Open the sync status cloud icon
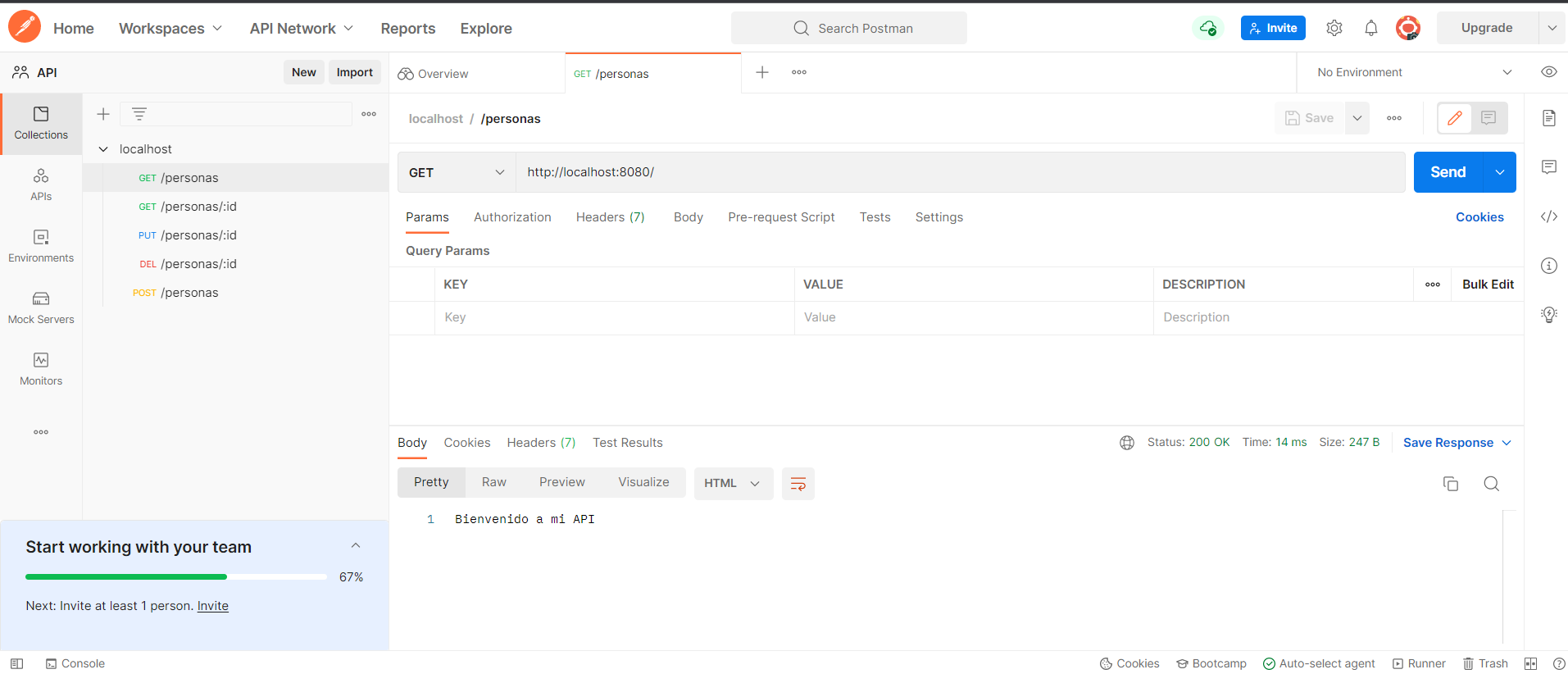This screenshot has height=674, width=1568. (1207, 28)
